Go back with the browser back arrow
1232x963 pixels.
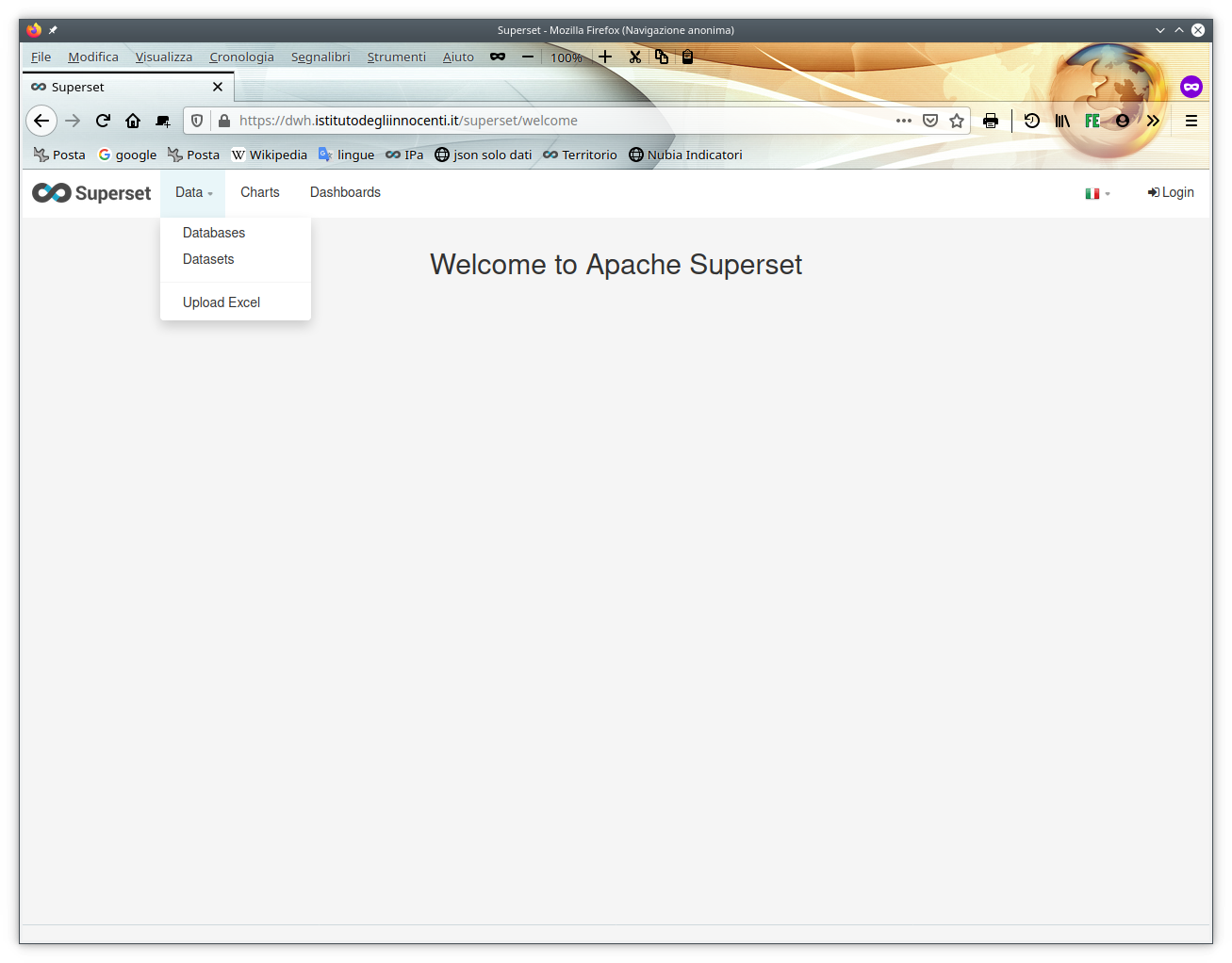pos(41,121)
